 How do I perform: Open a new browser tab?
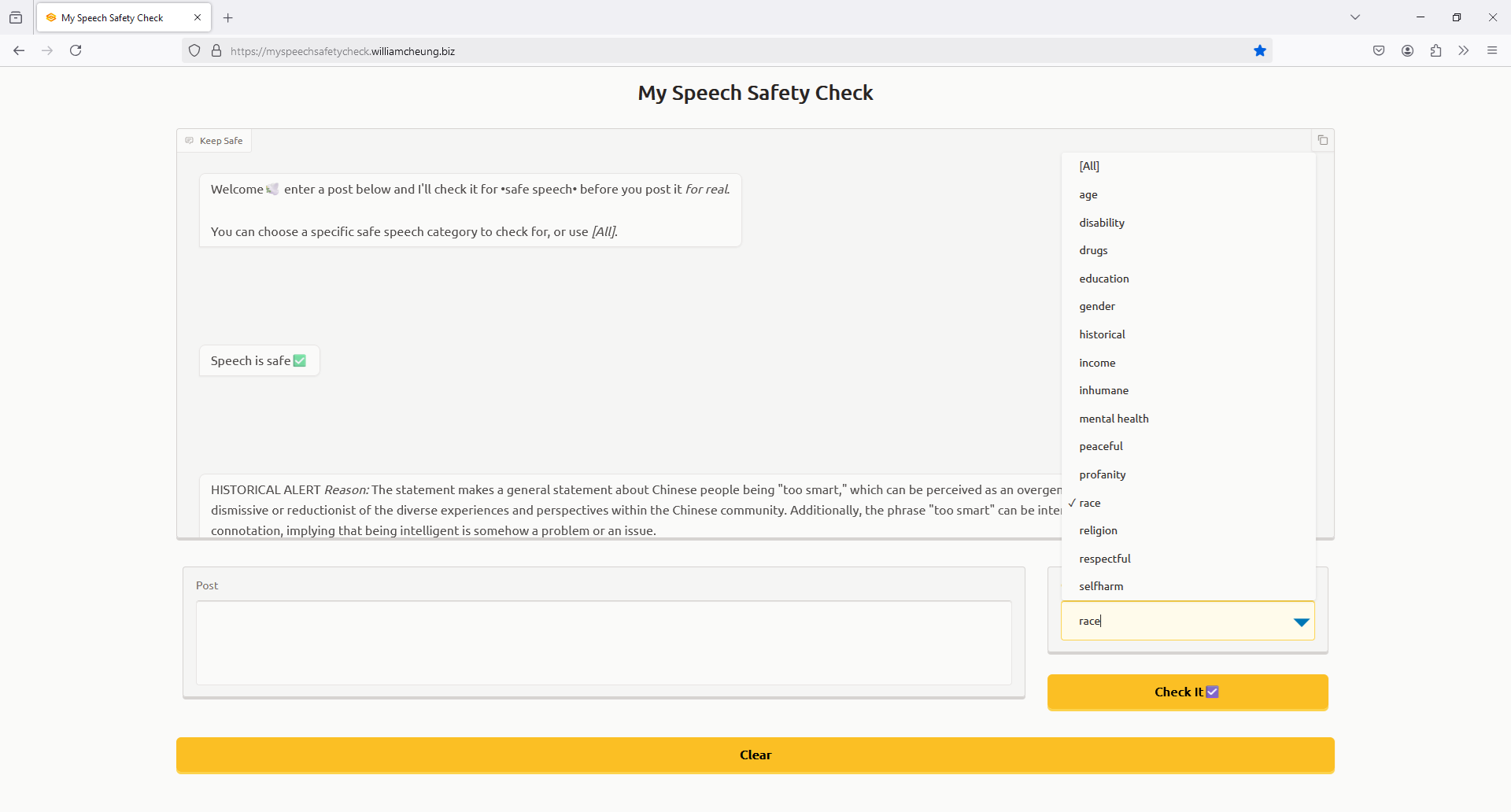click(x=228, y=17)
